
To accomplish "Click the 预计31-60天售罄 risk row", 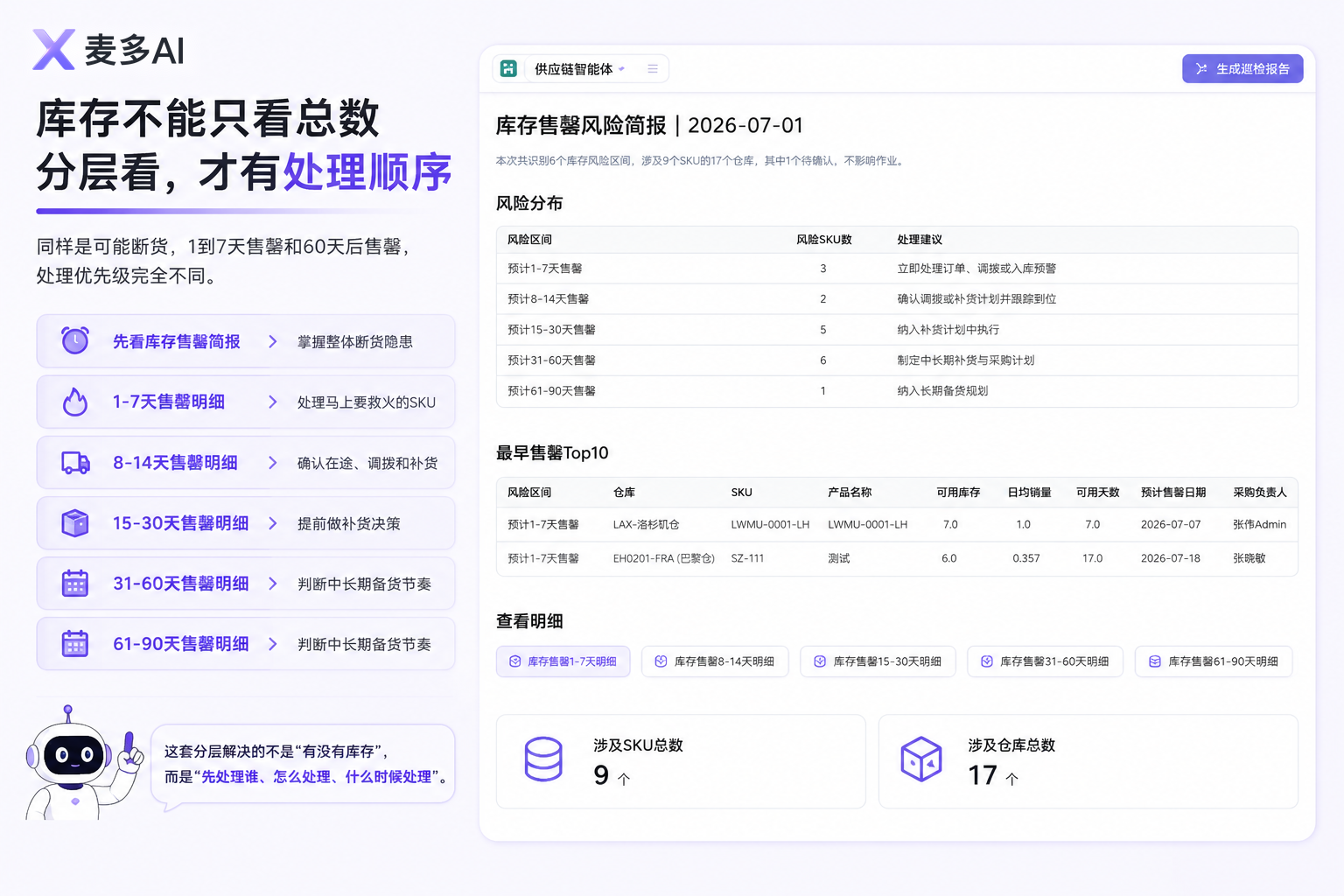I will [x=897, y=360].
